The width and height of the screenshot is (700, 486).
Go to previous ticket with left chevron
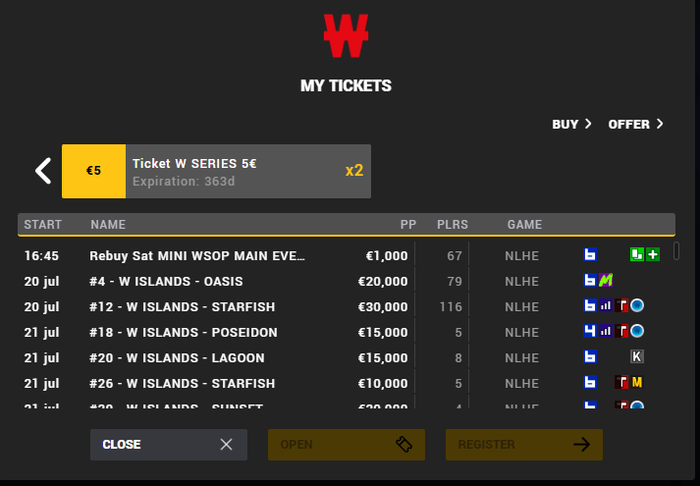coord(43,171)
